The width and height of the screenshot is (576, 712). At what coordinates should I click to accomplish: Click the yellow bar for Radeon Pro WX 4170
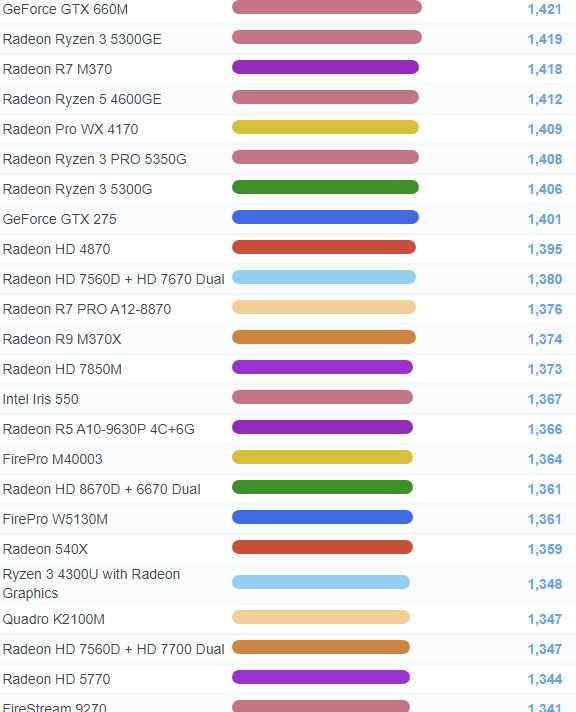click(x=325, y=127)
